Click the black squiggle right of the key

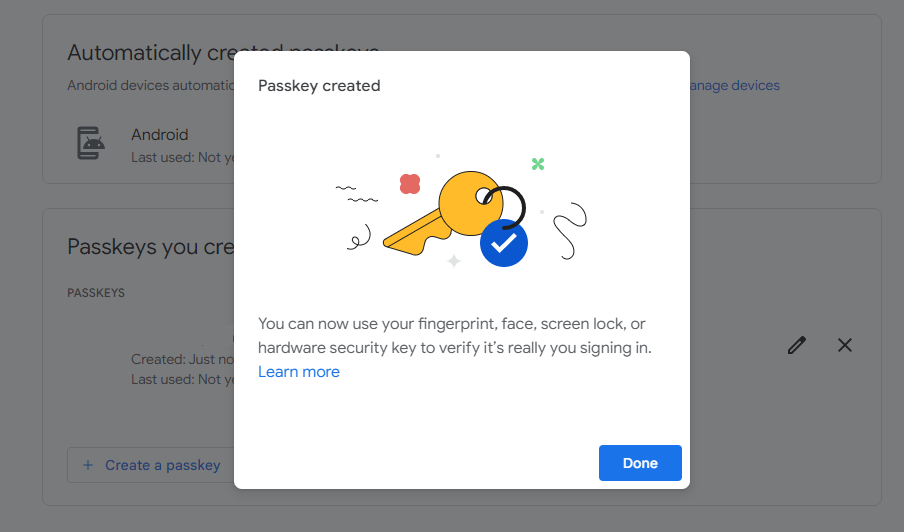click(x=572, y=230)
